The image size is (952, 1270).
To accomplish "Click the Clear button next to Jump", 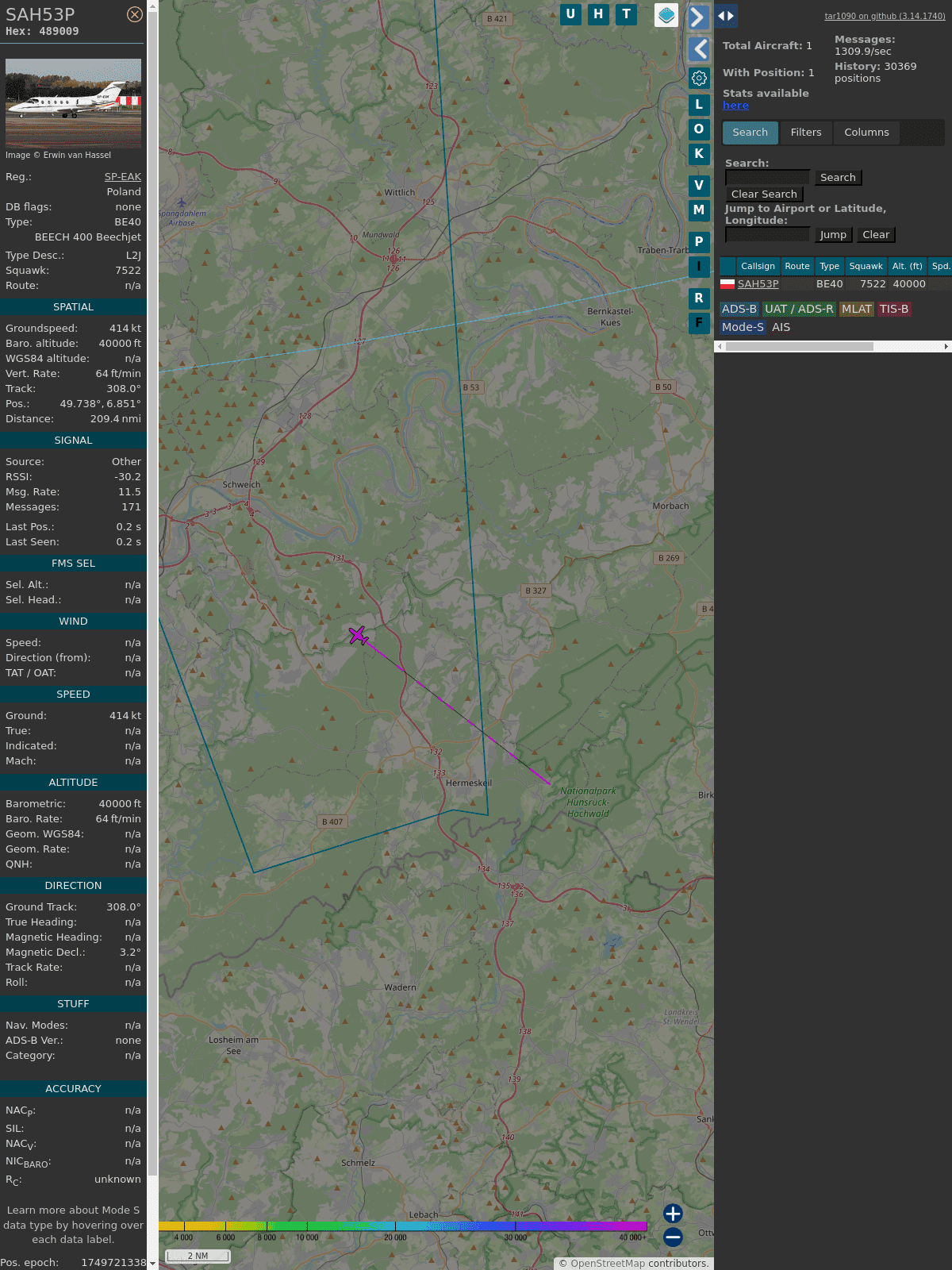I will point(876,235).
